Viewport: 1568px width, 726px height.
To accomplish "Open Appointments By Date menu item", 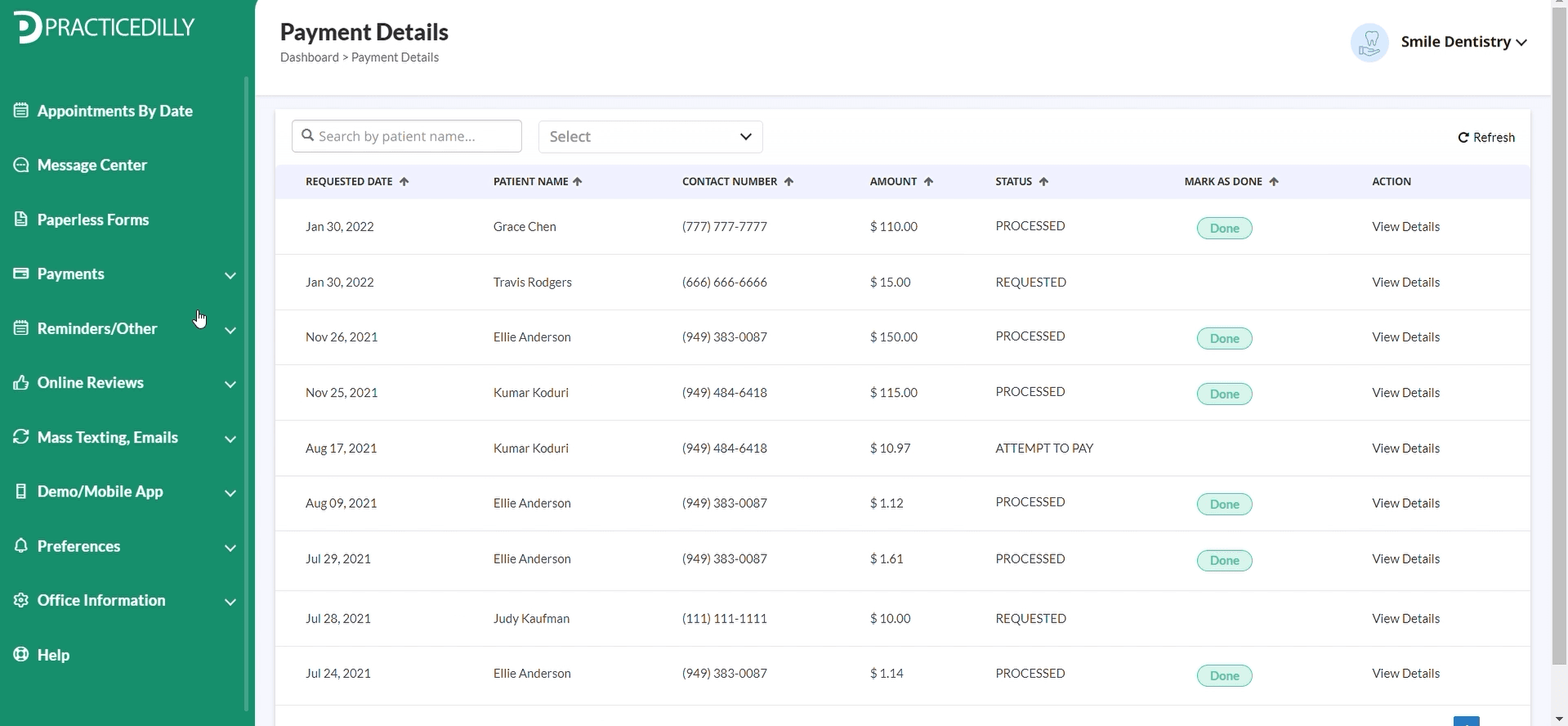I will [x=114, y=110].
